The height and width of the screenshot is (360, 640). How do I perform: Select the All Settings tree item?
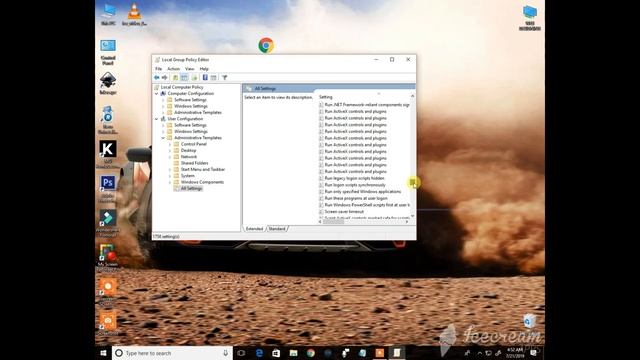point(191,189)
